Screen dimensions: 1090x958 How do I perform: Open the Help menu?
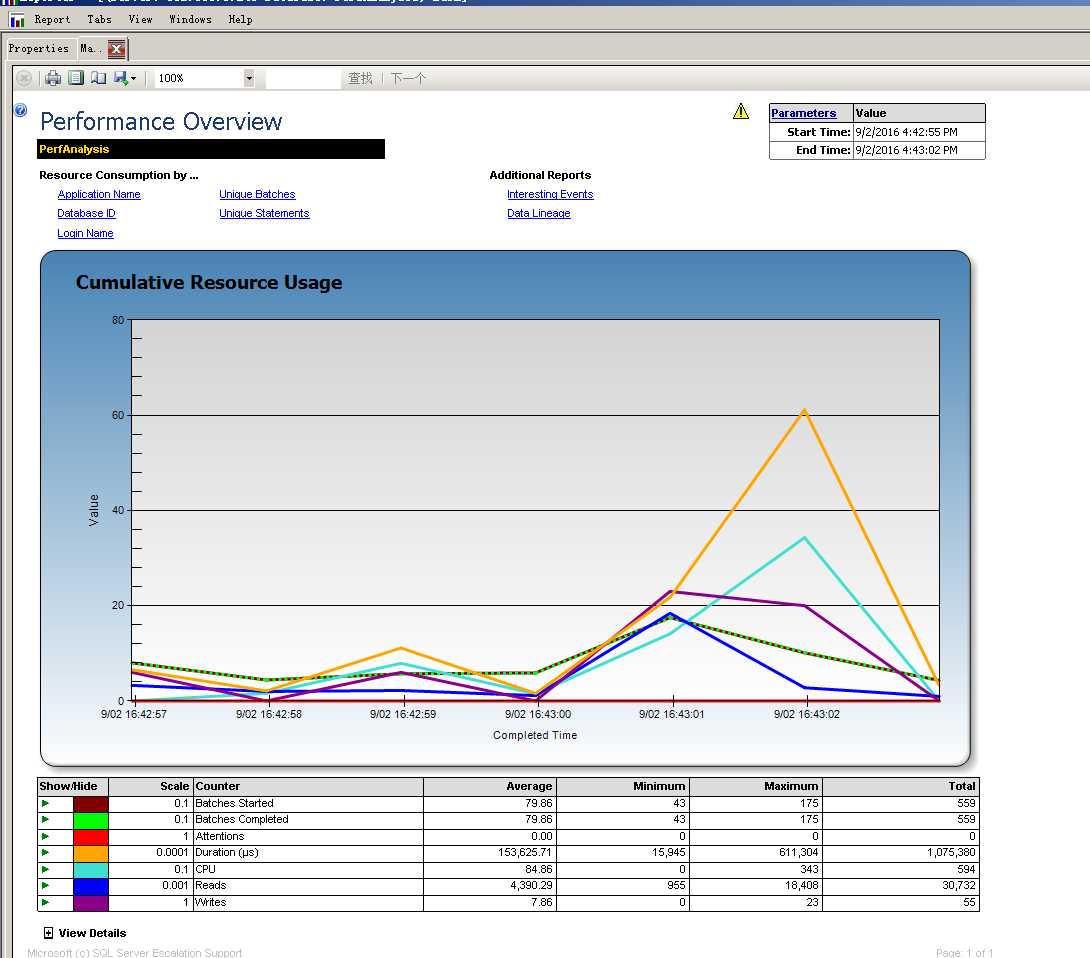coord(241,19)
